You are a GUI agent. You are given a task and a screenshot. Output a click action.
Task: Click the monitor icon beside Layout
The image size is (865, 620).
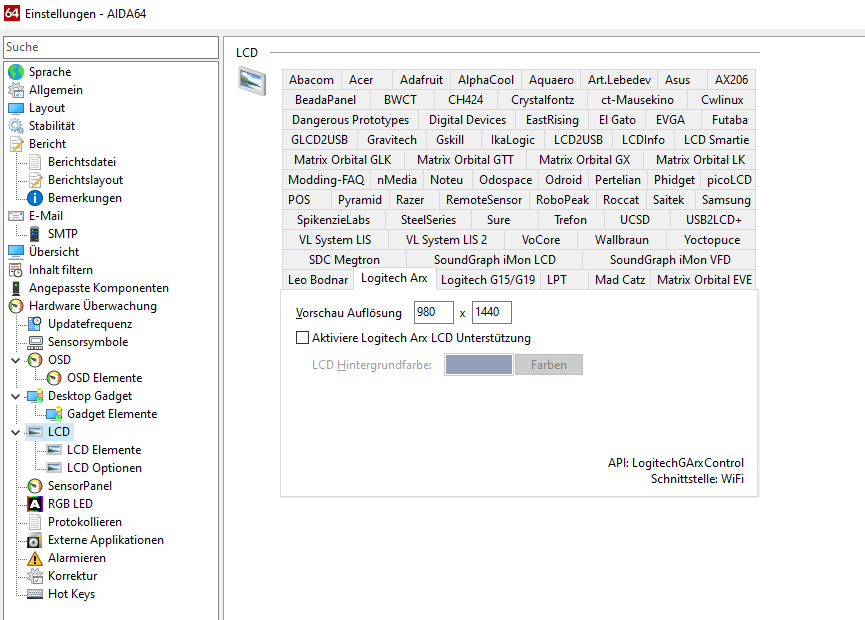pos(16,108)
